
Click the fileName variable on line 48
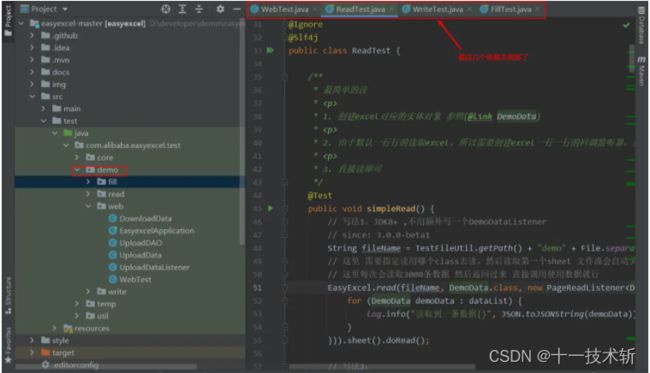[381, 248]
